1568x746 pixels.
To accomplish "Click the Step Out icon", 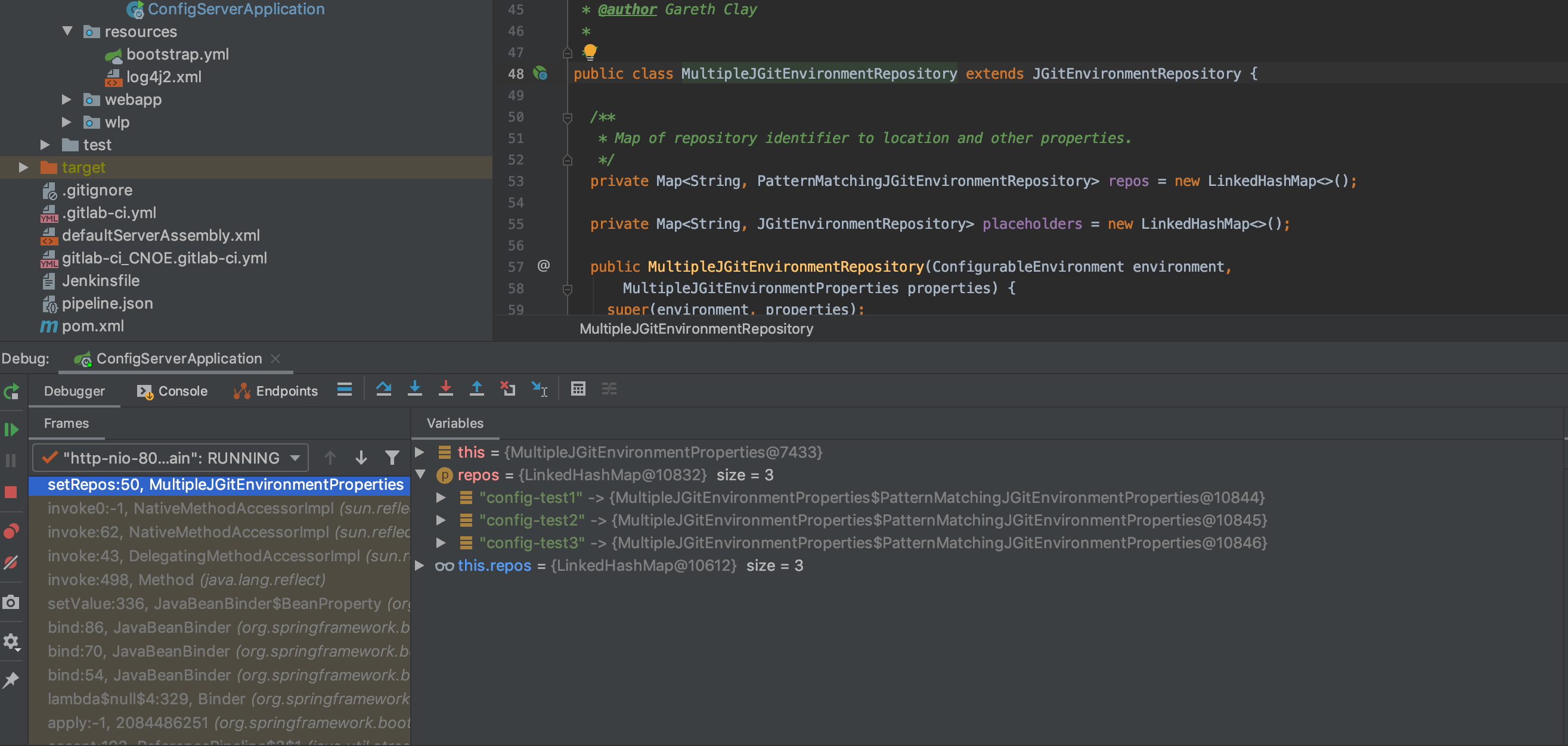I will point(476,388).
